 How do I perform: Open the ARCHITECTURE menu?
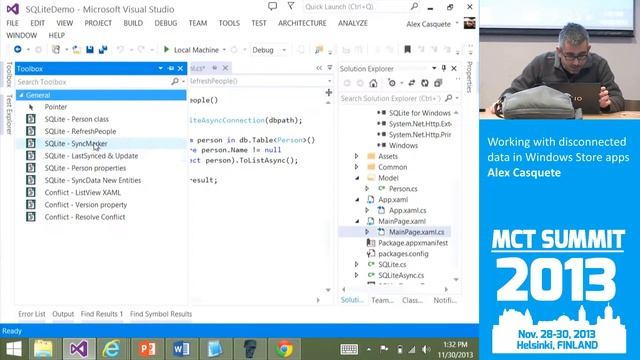pos(302,23)
